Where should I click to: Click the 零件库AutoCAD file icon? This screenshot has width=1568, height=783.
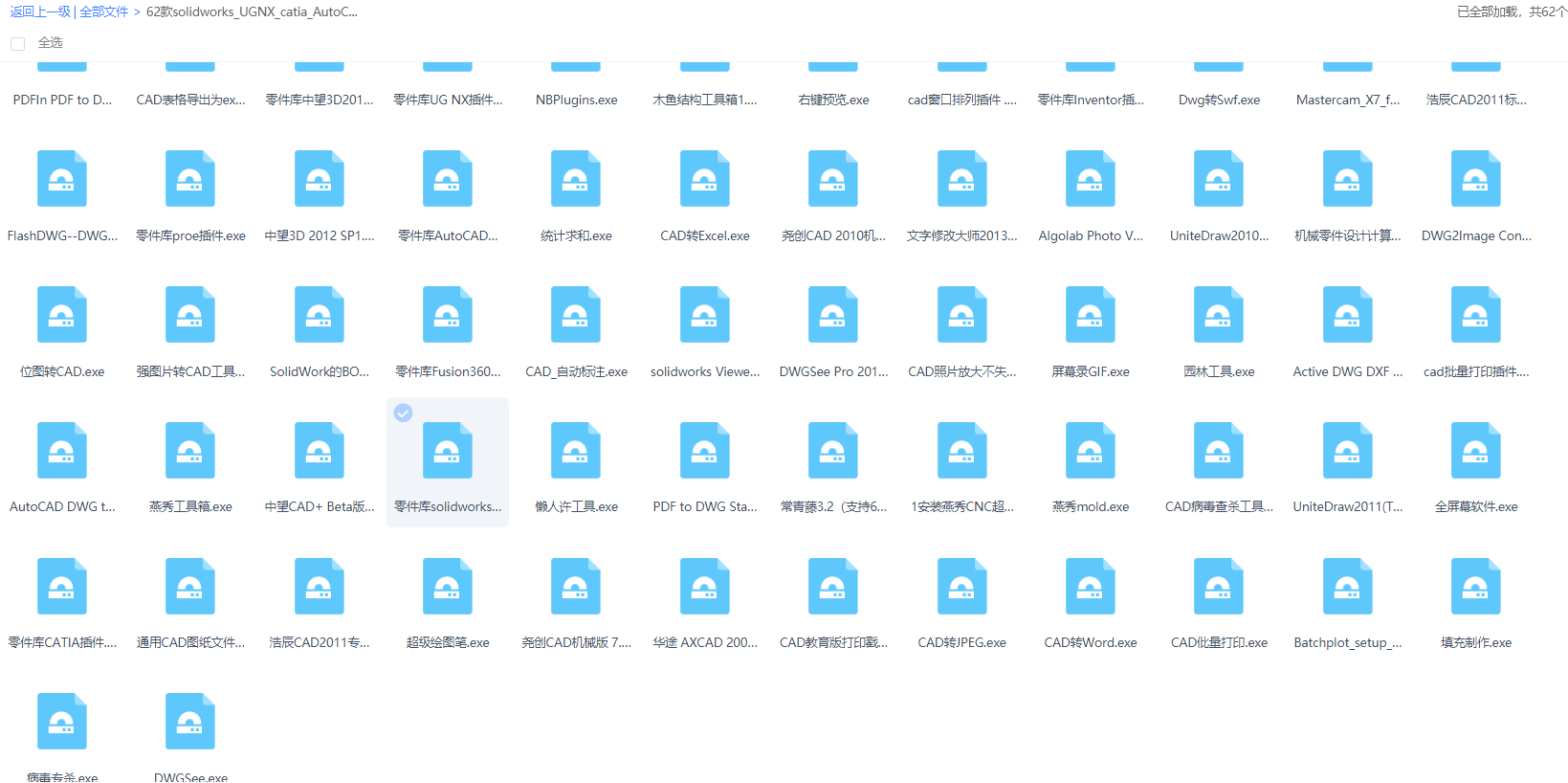pos(448,178)
